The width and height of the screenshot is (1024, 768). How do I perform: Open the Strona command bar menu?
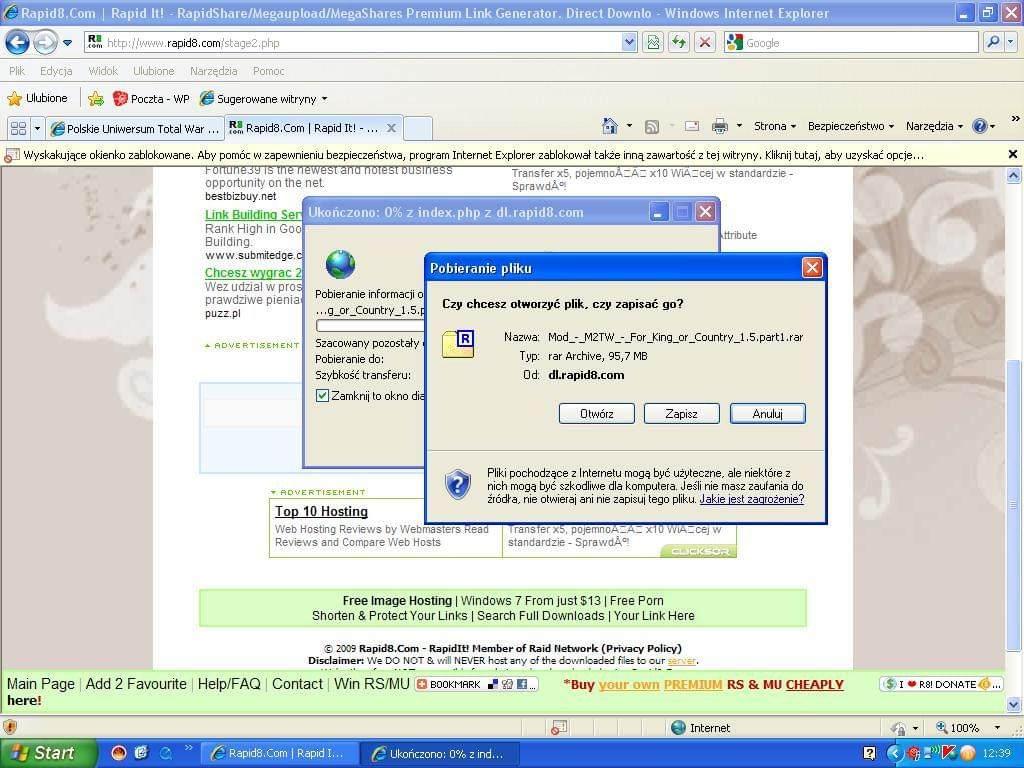[775, 126]
